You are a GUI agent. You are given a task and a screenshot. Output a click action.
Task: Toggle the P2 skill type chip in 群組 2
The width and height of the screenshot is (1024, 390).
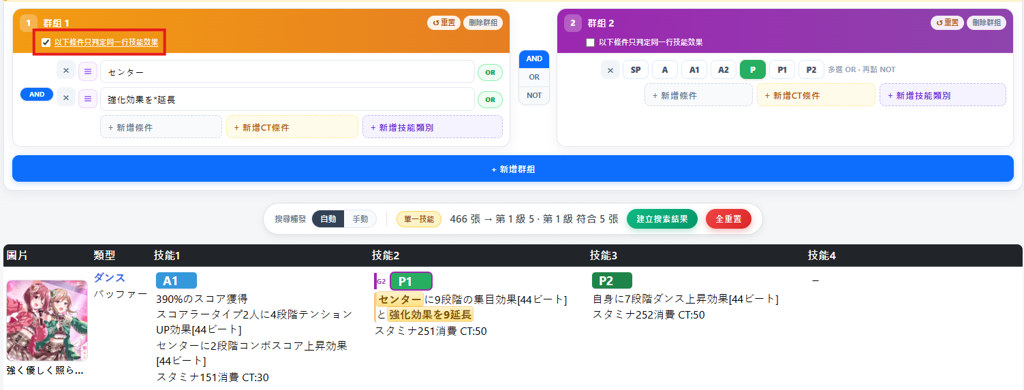point(811,70)
